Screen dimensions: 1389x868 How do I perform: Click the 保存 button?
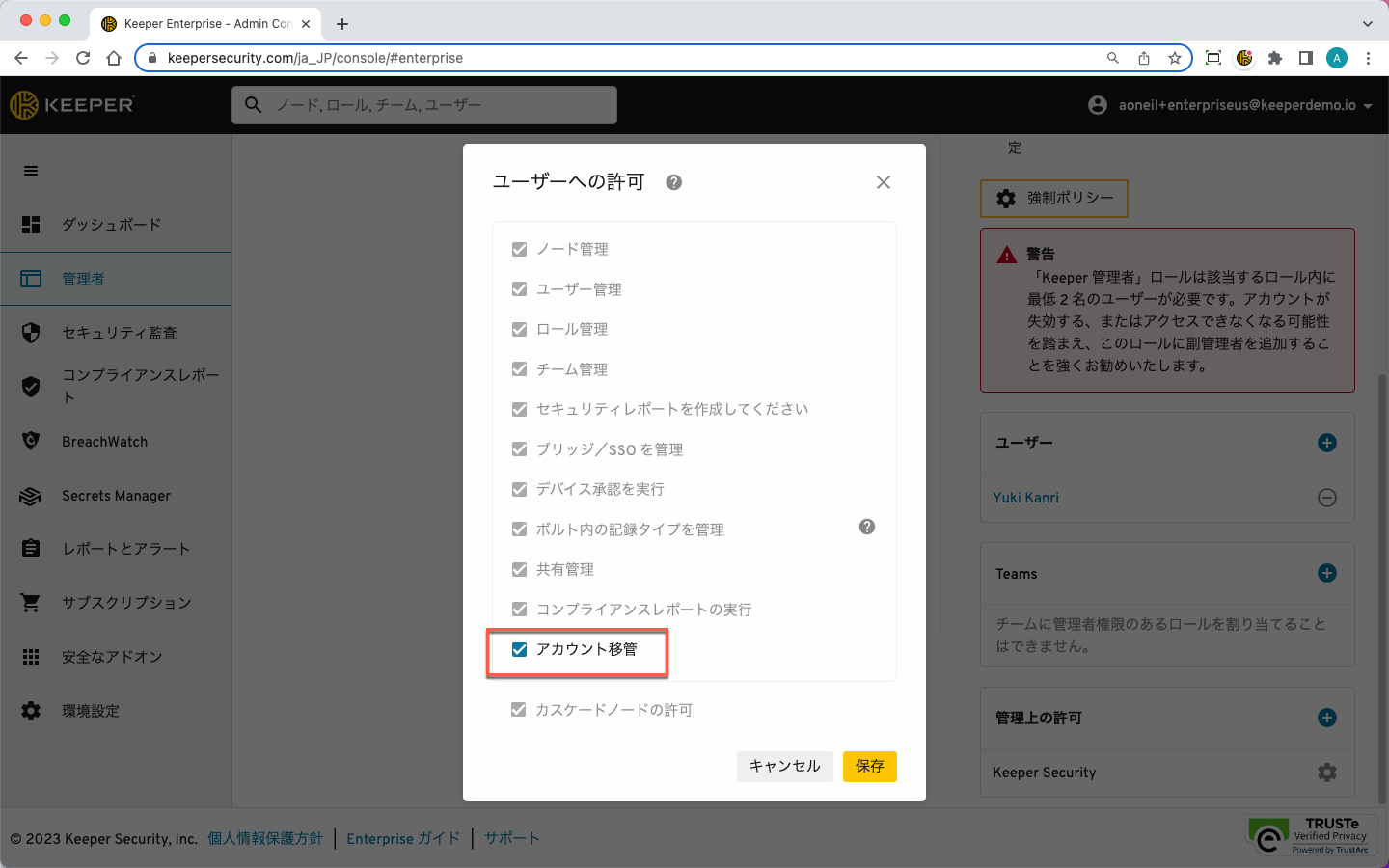[869, 766]
